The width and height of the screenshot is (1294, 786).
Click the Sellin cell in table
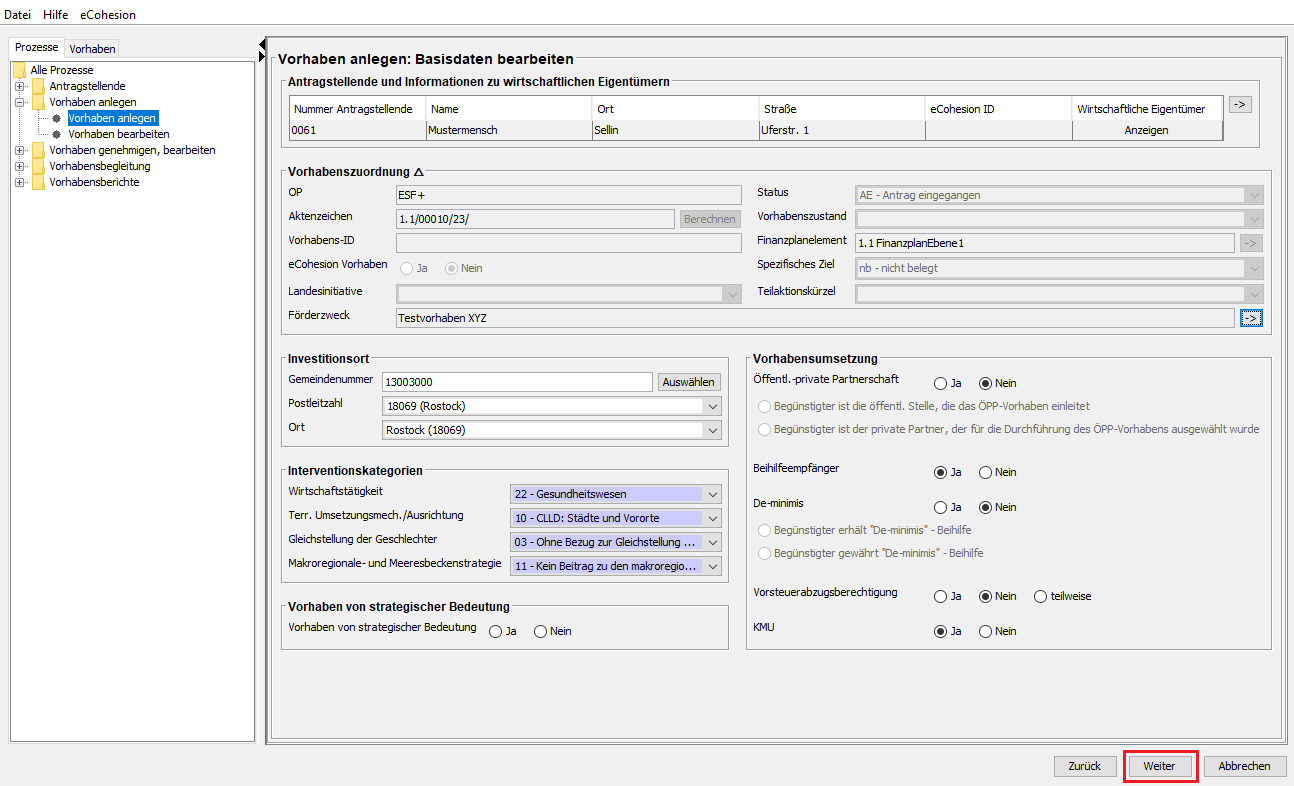pos(676,130)
